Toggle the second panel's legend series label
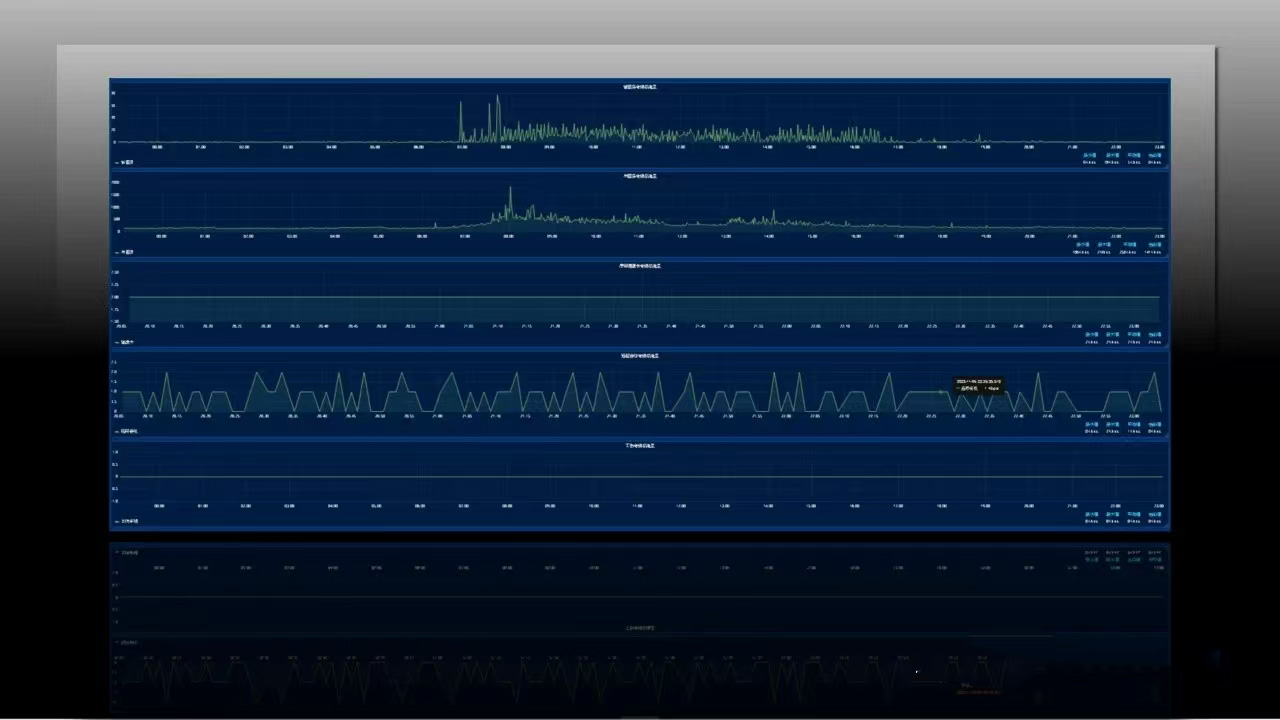 (x=127, y=252)
